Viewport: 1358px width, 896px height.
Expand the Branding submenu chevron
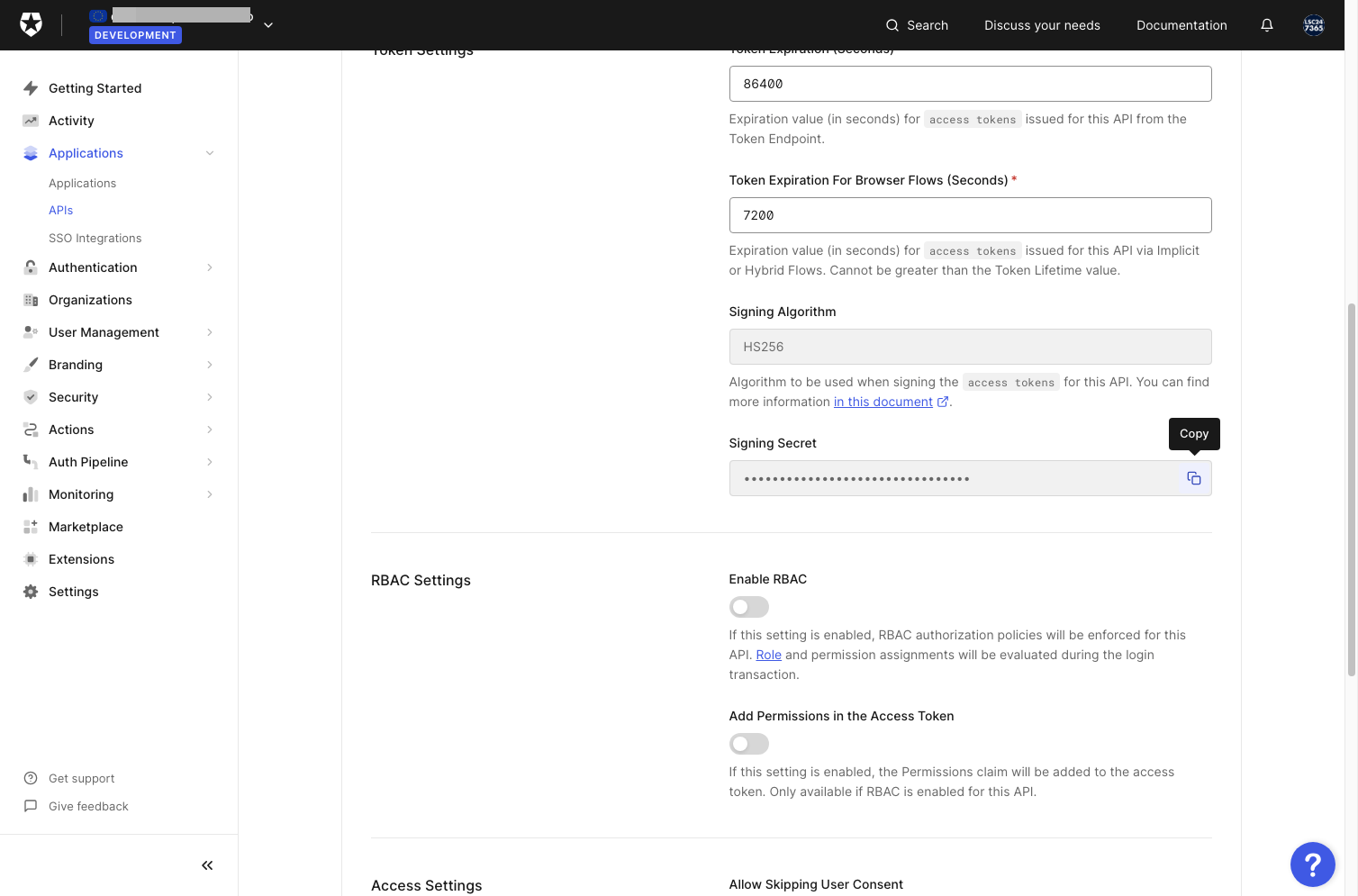click(210, 365)
